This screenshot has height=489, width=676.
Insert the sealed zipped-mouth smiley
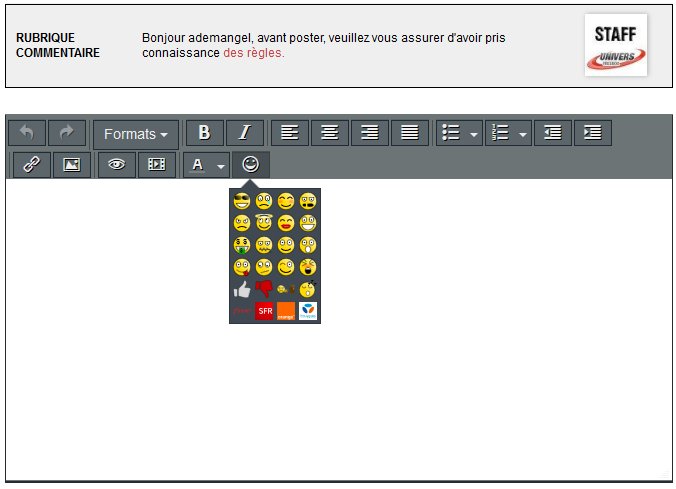[x=264, y=245]
